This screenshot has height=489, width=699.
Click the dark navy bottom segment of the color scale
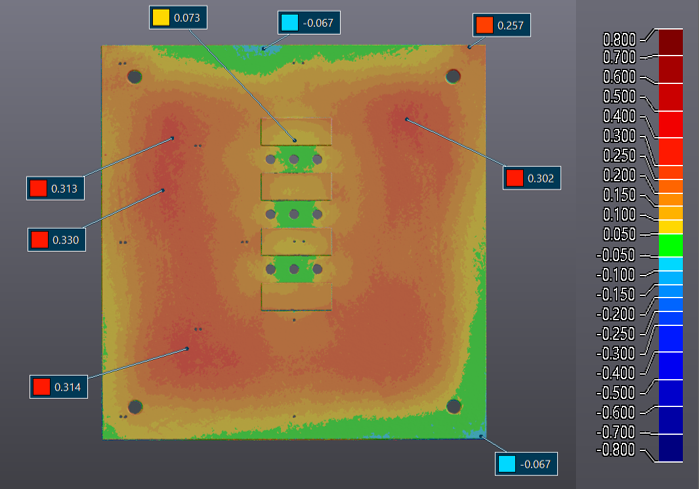point(670,448)
